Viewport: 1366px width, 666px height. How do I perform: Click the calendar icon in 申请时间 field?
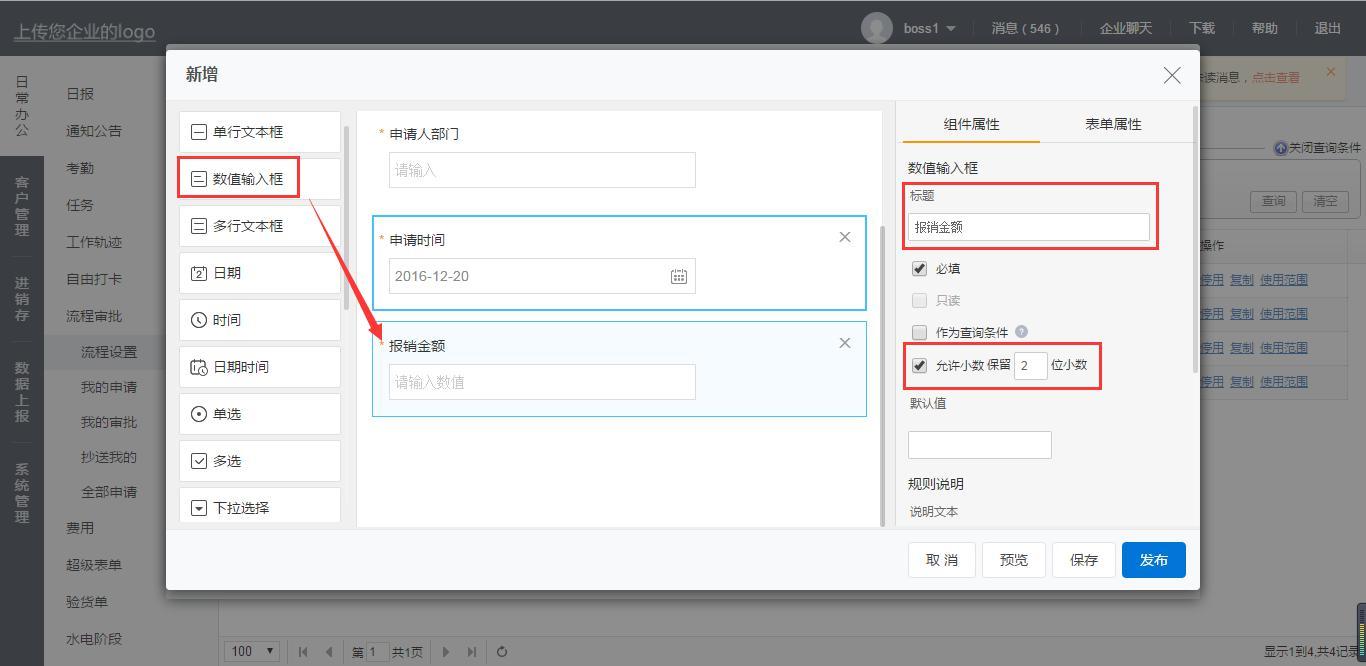[x=678, y=276]
